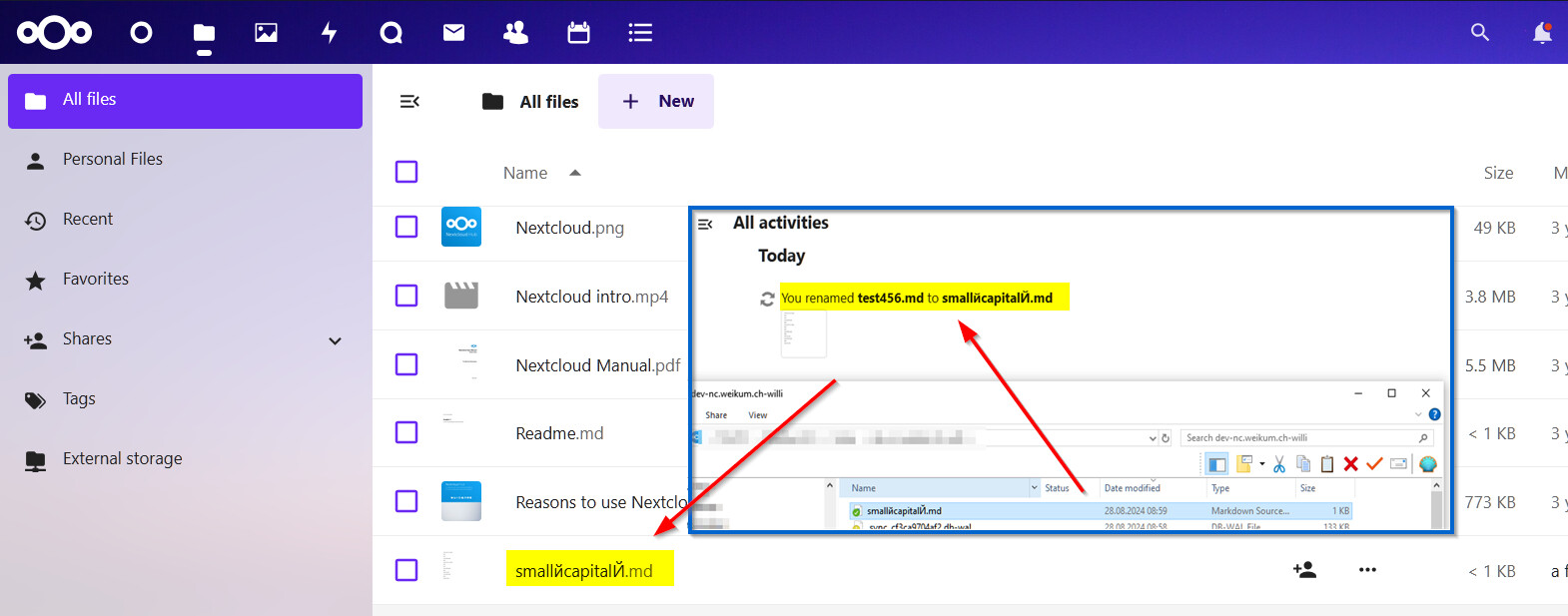1568x616 pixels.
Task: Open the notifications bell
Action: 1541,33
